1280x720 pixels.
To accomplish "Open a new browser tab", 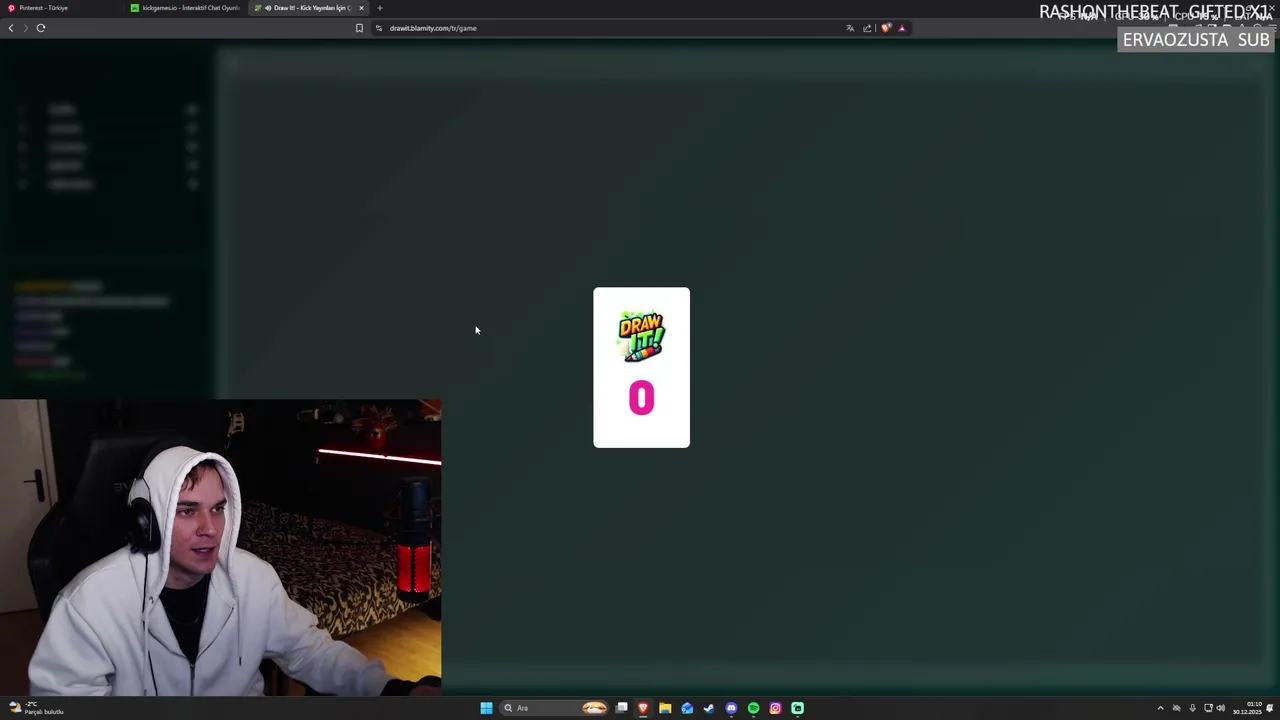I will tap(380, 8).
